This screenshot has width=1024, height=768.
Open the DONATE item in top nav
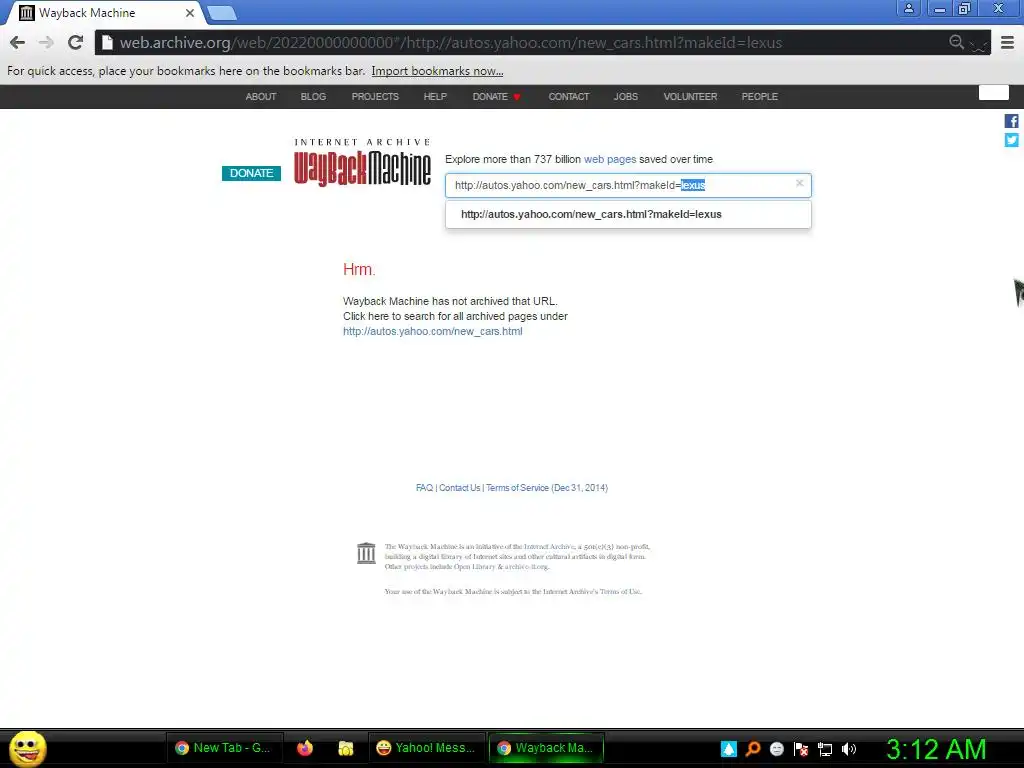(x=496, y=97)
